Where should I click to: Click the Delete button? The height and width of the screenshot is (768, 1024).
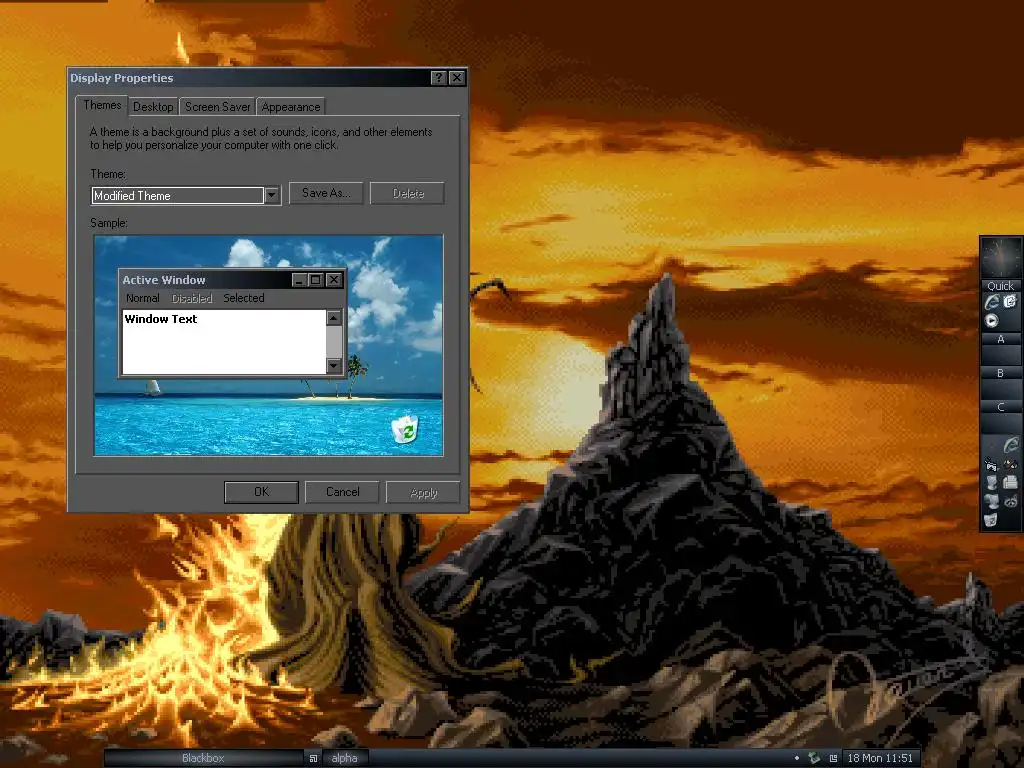(x=408, y=193)
